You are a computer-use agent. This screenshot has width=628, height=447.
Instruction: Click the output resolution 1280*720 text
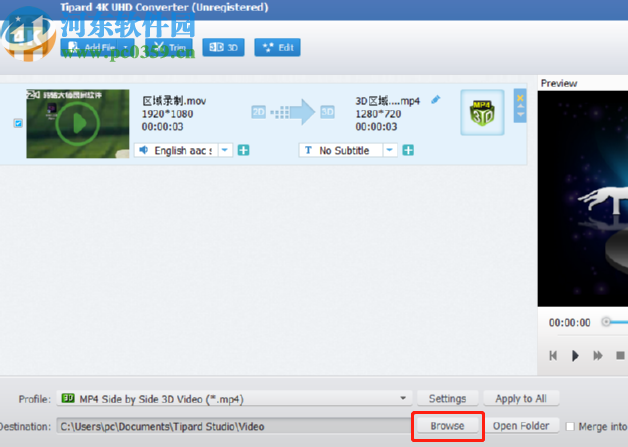tap(378, 114)
